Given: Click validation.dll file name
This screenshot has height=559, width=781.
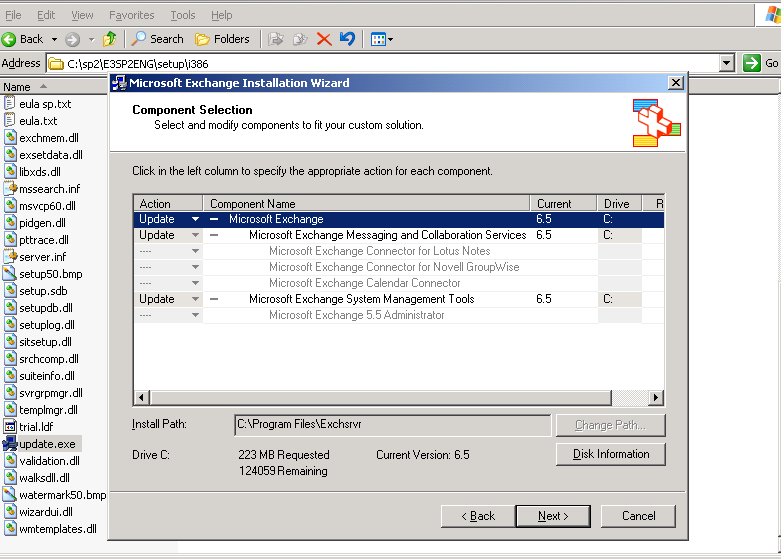Looking at the screenshot, I should tap(49, 461).
